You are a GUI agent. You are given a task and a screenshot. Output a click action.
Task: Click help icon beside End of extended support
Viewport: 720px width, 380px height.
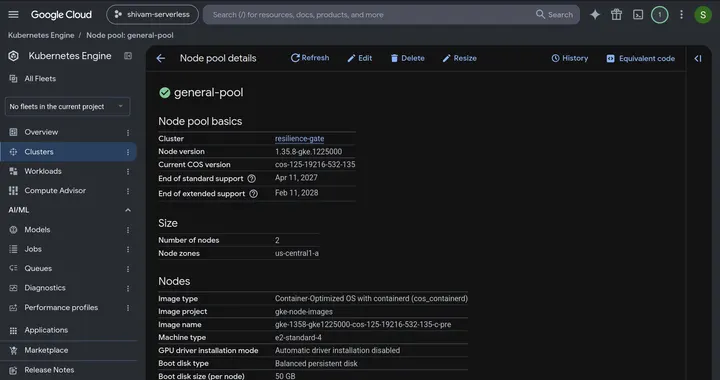point(253,194)
